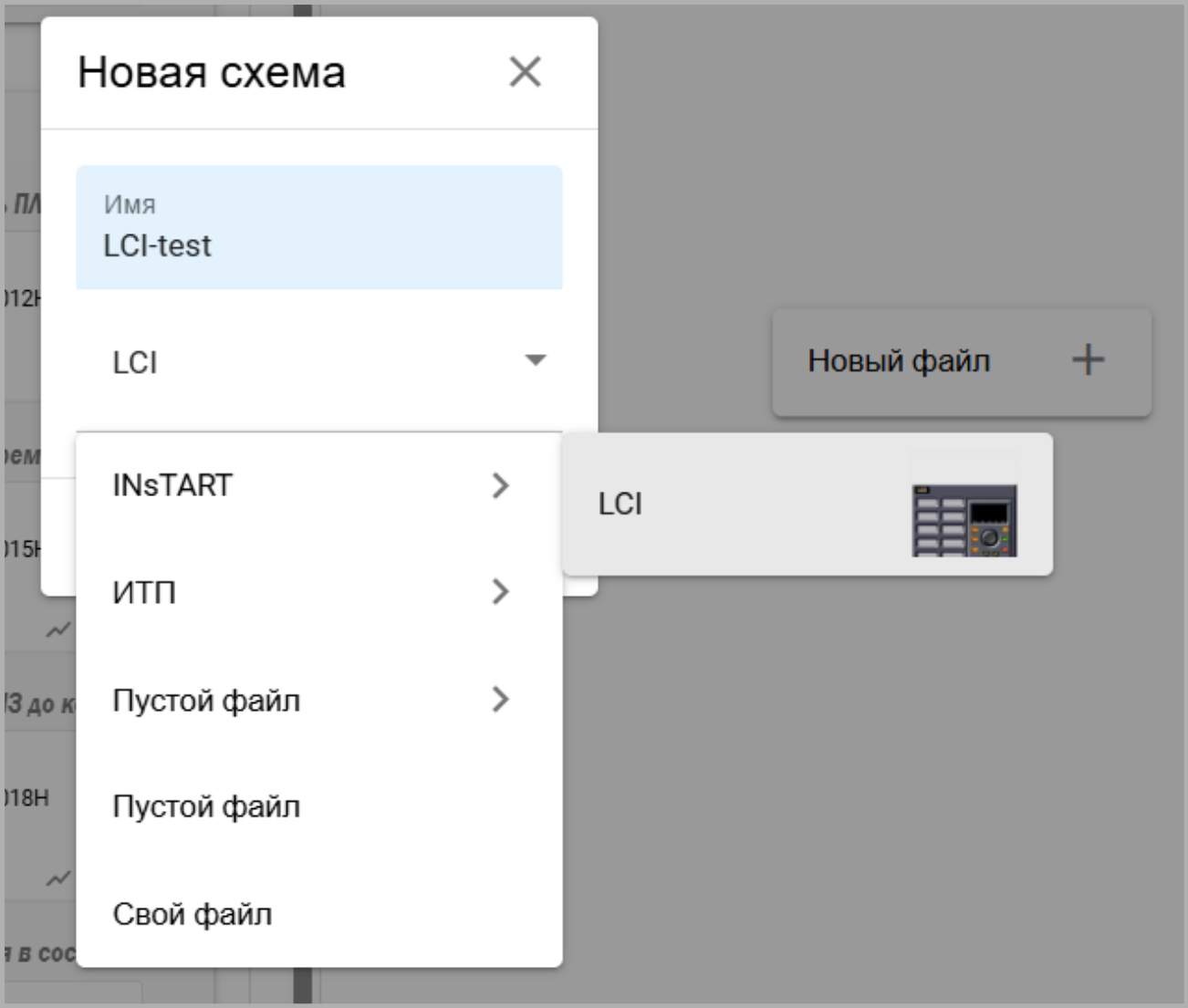Focus the Имя text field
Screen dimensions: 1188x1008
coord(318,245)
